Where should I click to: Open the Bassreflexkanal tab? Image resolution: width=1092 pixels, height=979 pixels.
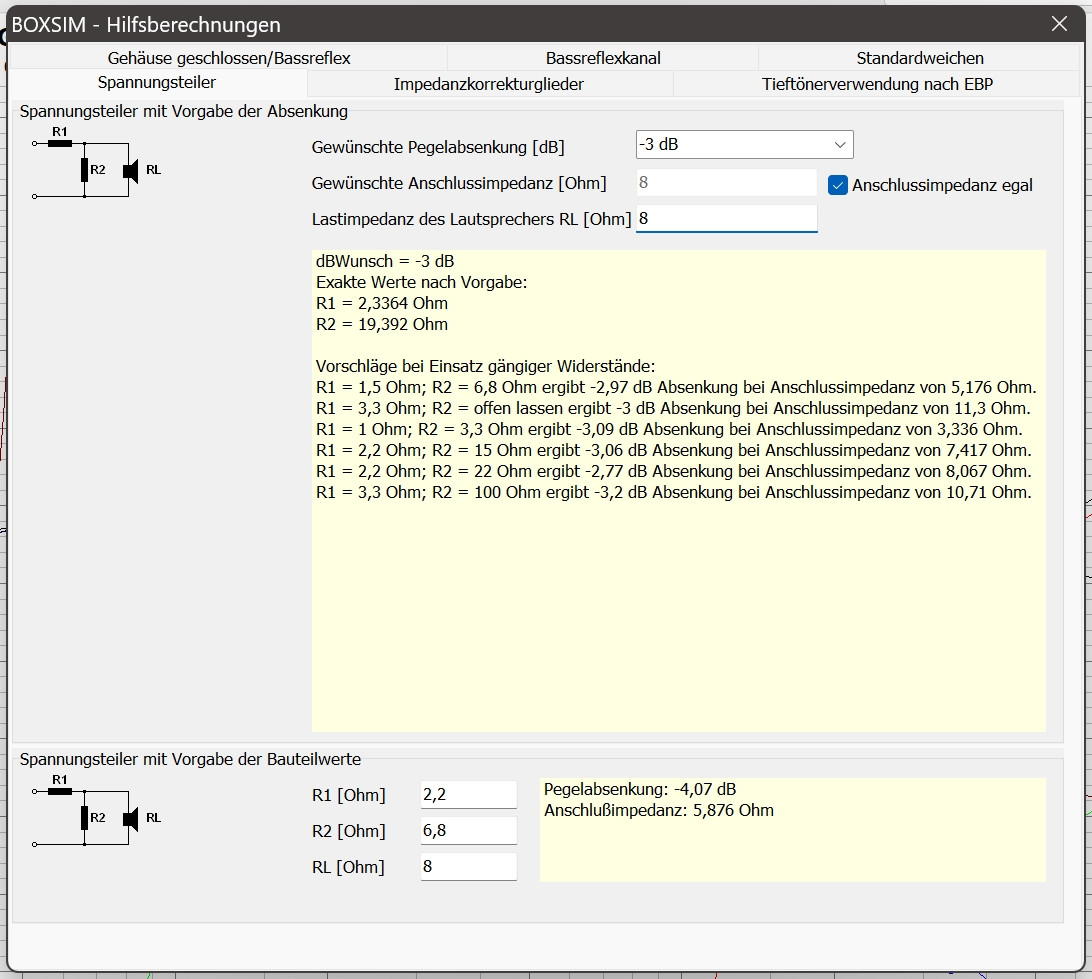coord(603,58)
